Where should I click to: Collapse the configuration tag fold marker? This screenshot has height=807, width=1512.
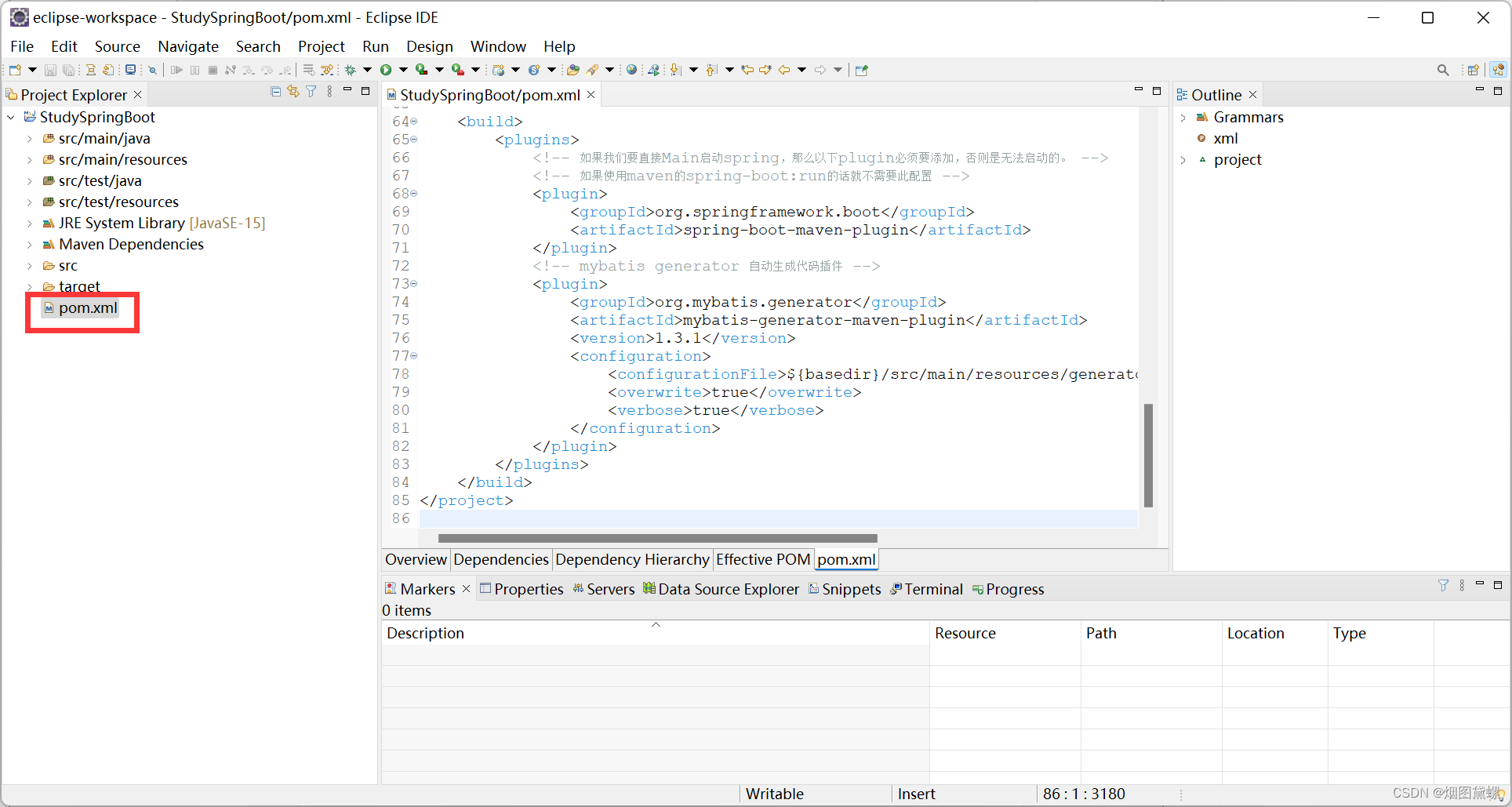(414, 356)
